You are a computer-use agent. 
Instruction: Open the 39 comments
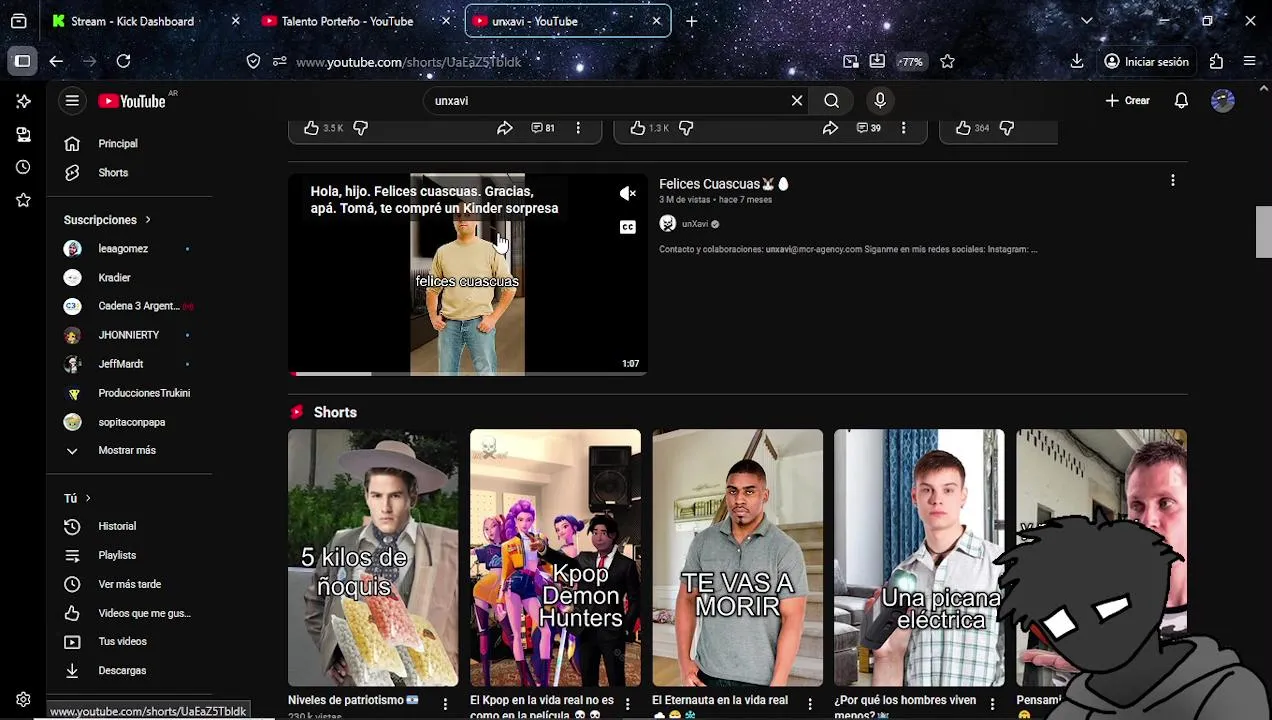tap(868, 128)
